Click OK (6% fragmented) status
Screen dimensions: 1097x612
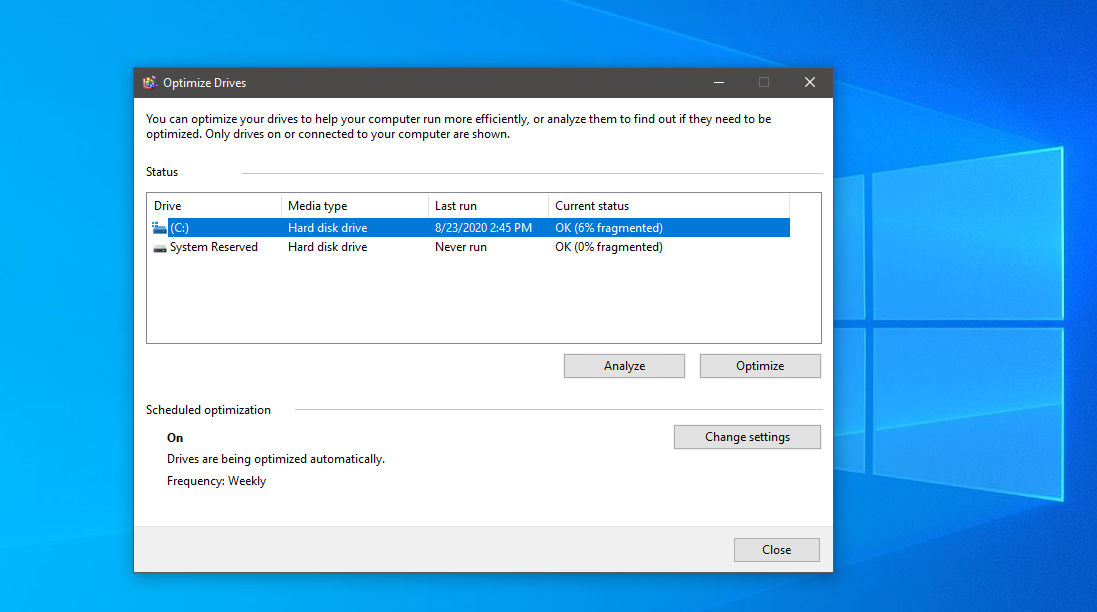point(609,228)
